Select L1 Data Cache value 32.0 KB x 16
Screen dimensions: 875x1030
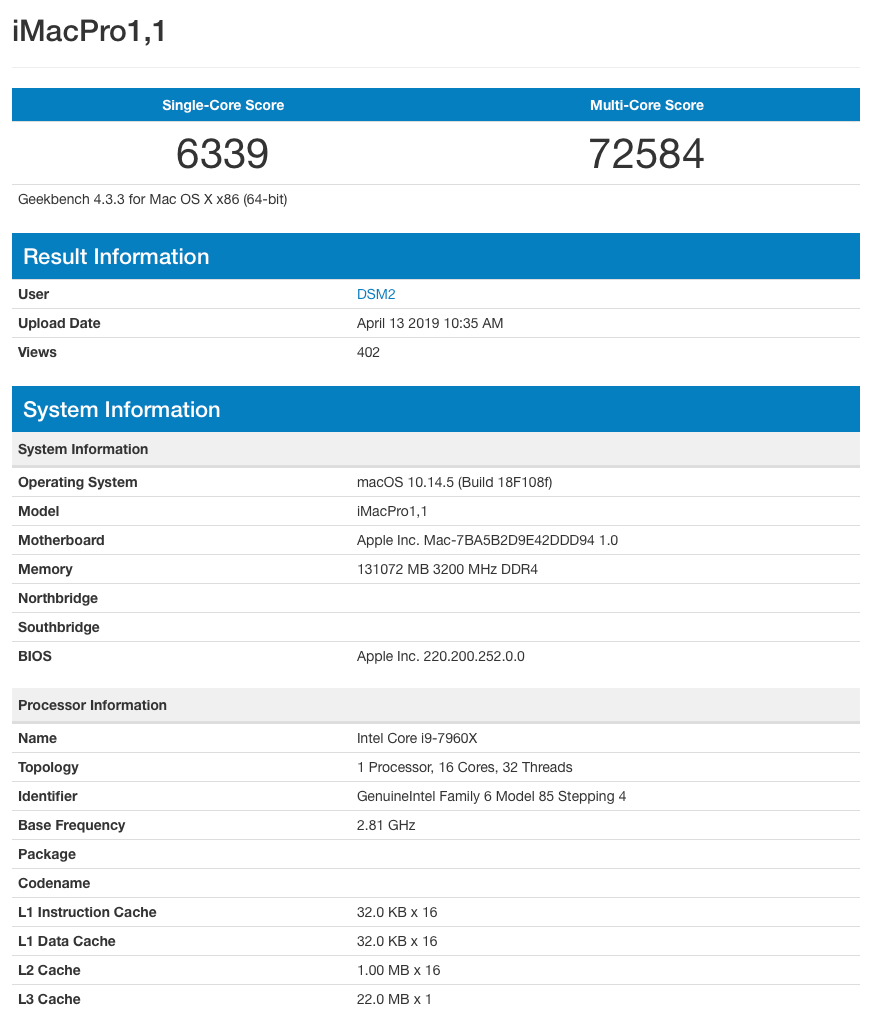tap(397, 941)
